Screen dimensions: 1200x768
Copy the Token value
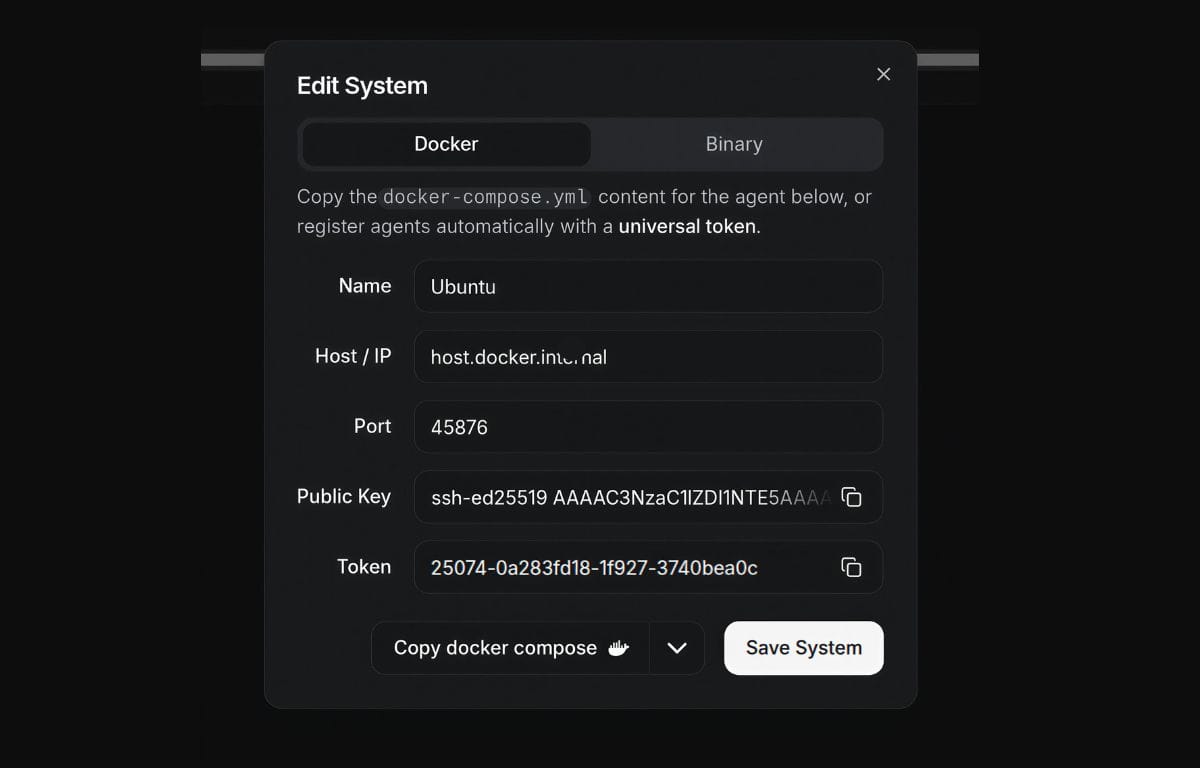(x=851, y=567)
